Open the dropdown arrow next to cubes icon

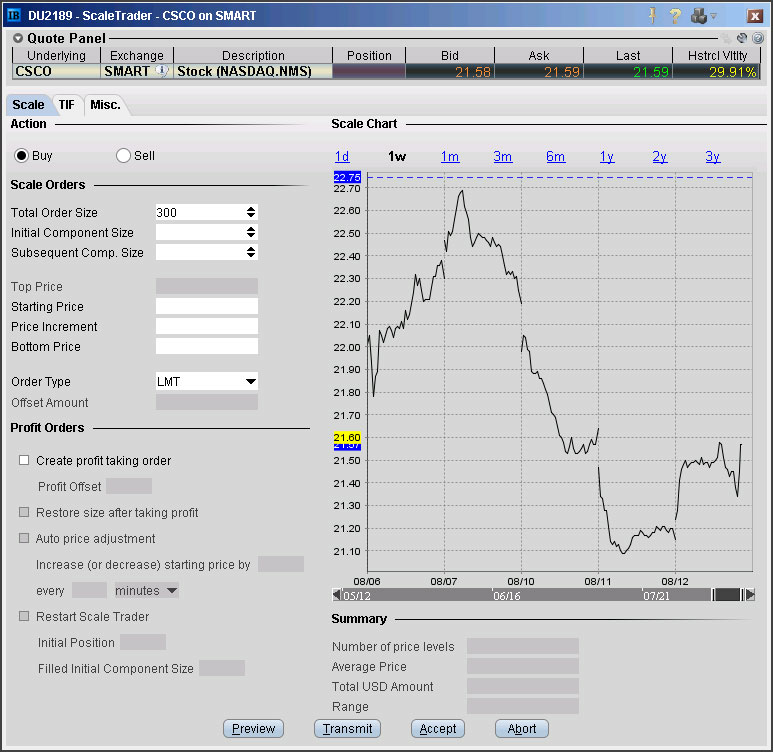coord(713,16)
